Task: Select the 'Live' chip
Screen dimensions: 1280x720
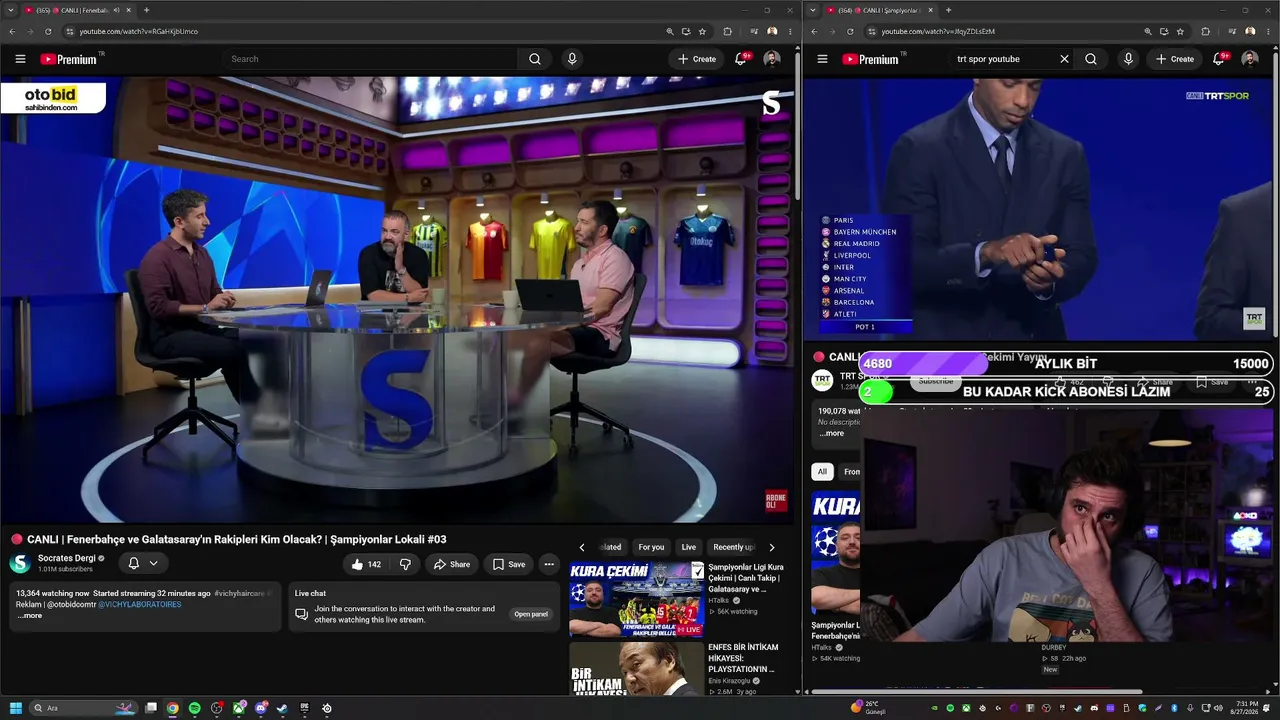Action: pyautogui.click(x=689, y=547)
